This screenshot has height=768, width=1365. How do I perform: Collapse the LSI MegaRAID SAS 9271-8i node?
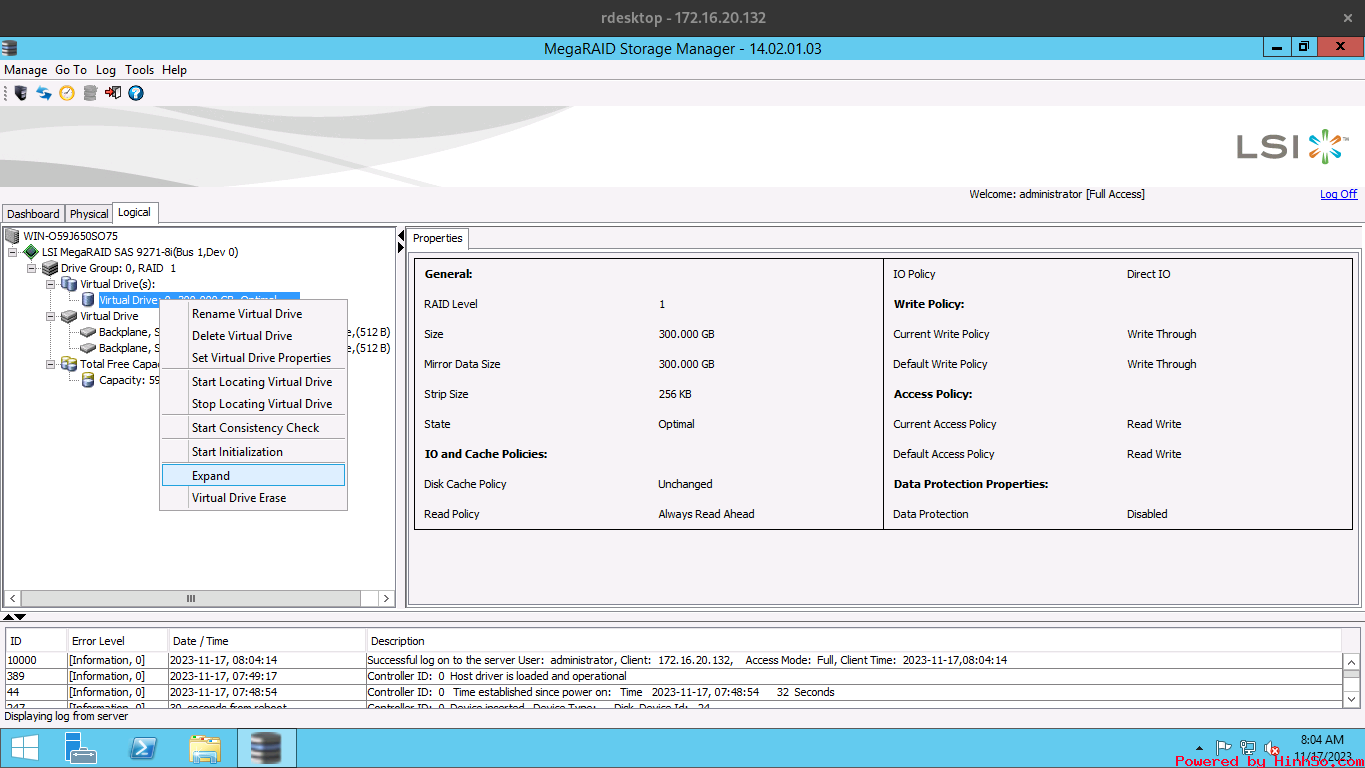(x=13, y=252)
